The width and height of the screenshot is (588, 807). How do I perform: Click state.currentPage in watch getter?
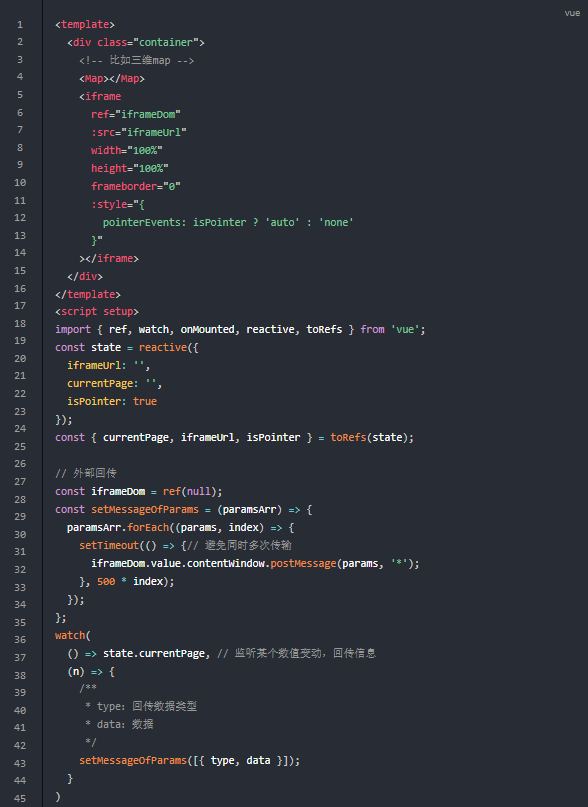coord(153,654)
